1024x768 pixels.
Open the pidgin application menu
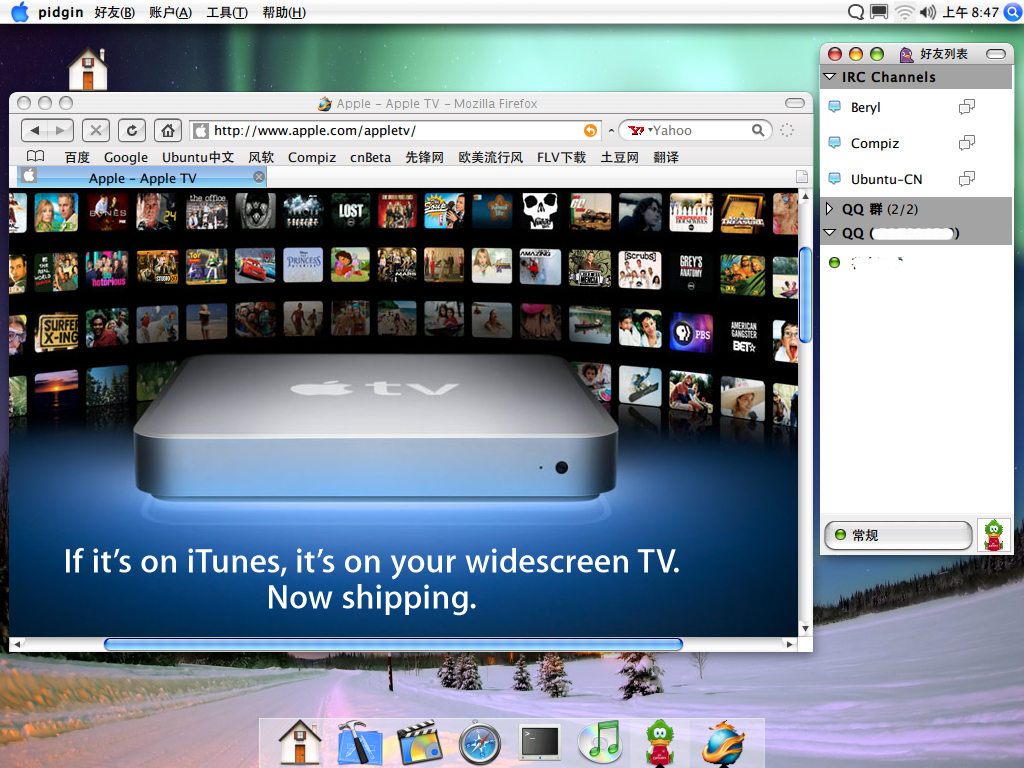[x=61, y=12]
